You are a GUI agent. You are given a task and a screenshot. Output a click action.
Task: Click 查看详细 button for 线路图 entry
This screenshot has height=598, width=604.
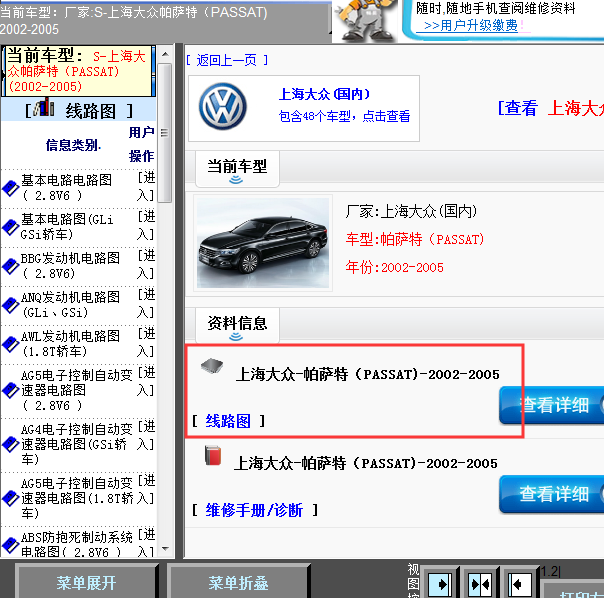552,405
